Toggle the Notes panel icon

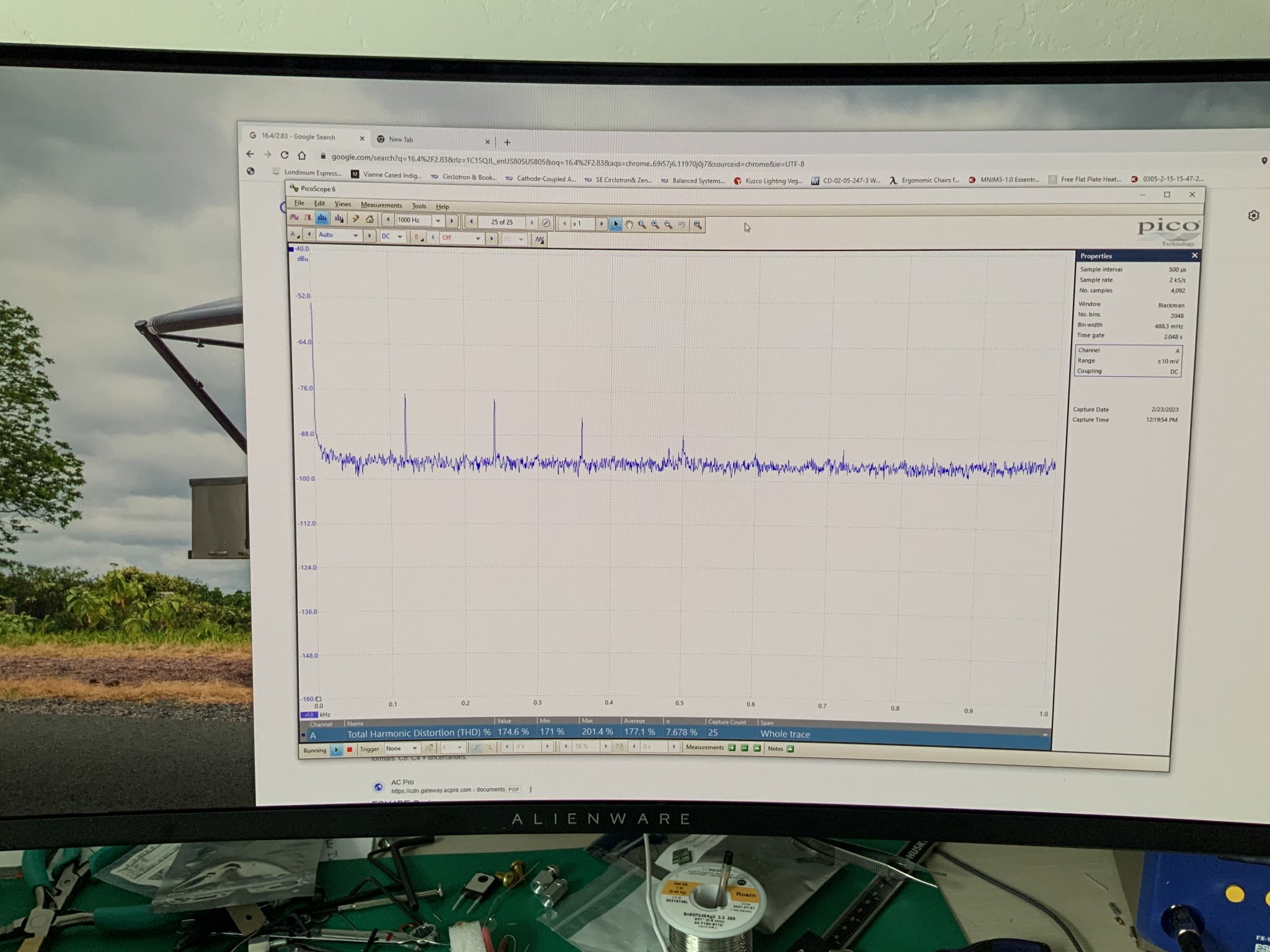pyautogui.click(x=790, y=749)
